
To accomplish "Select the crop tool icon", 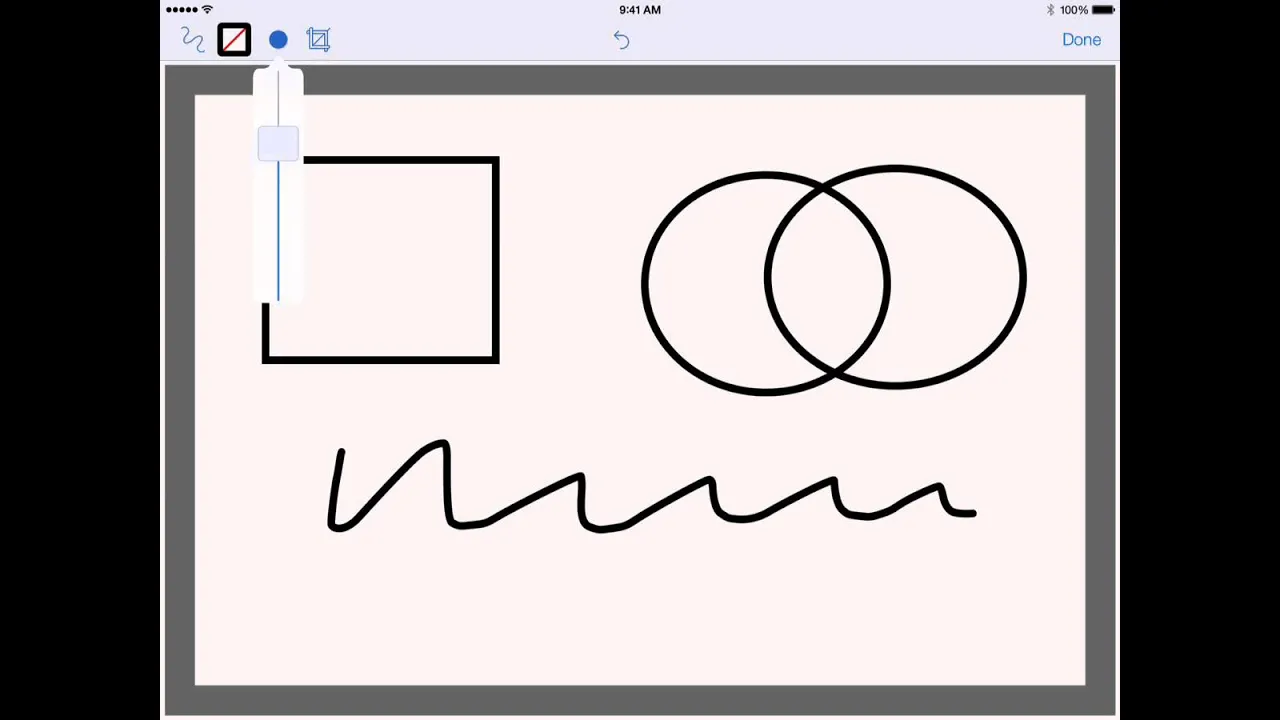I will 319,40.
